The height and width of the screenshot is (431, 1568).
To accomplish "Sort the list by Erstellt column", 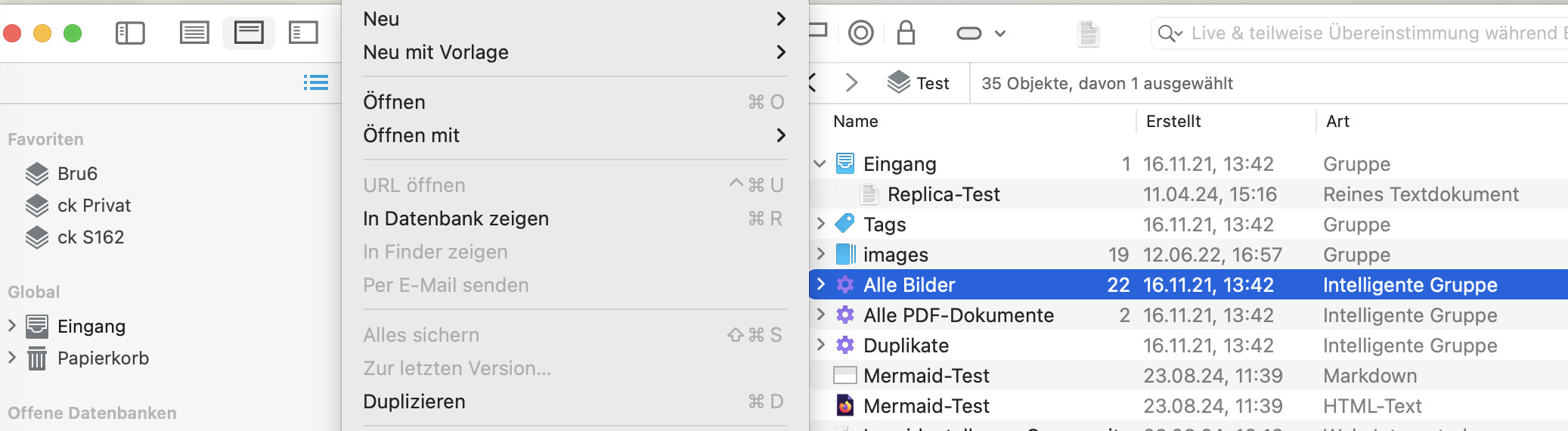I will tap(1173, 121).
